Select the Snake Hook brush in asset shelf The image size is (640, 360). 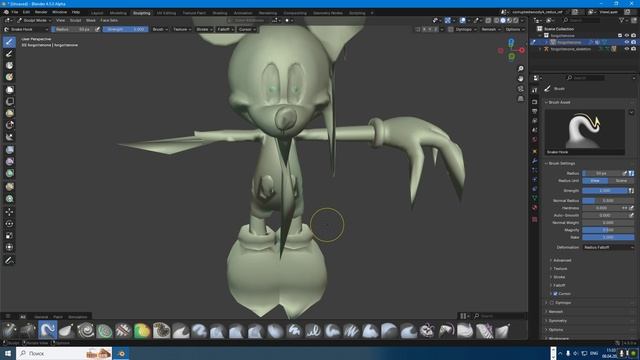tap(47, 330)
